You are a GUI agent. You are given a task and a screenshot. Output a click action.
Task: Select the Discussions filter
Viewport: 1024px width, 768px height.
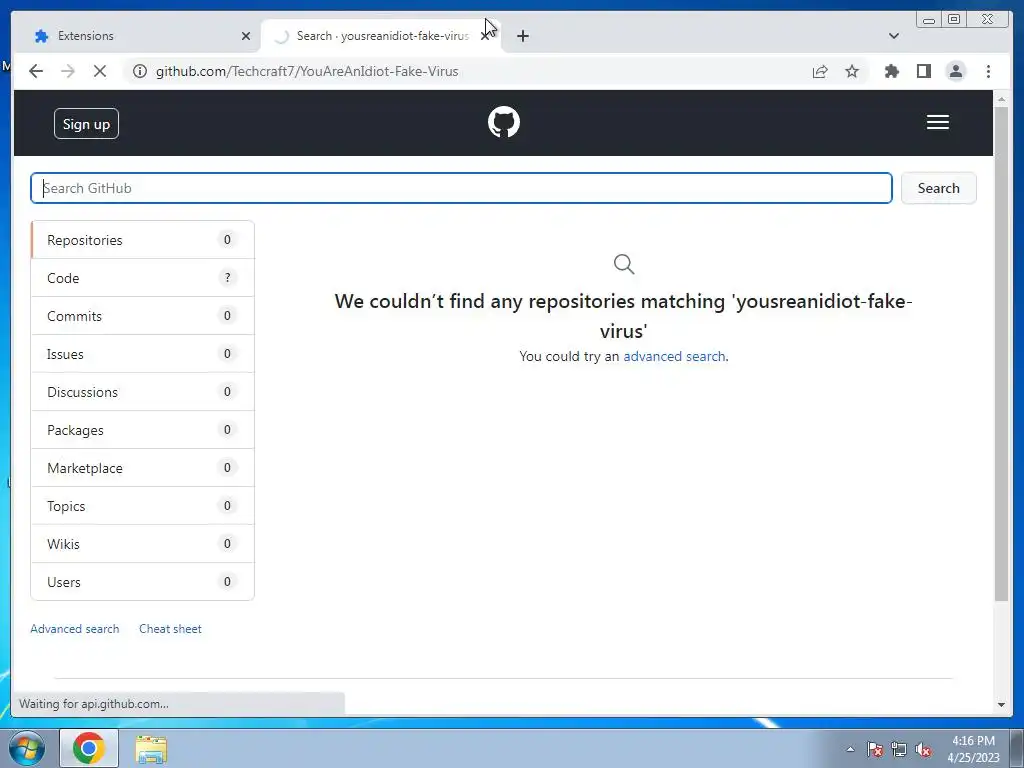pos(142,392)
